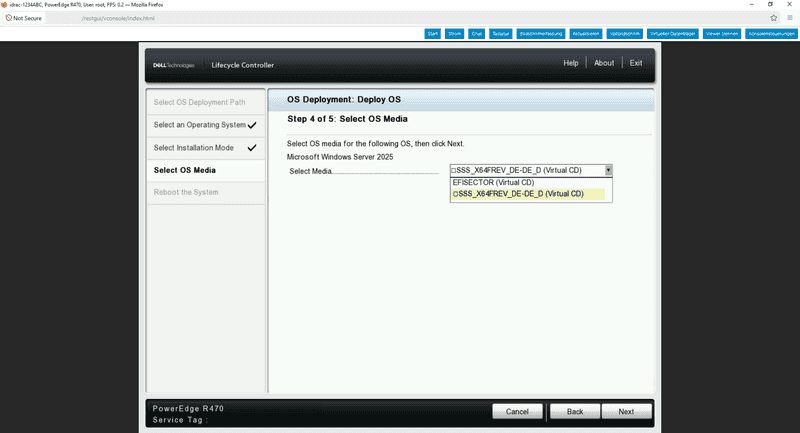Click Exit in the Lifecycle Controller header
The width and height of the screenshot is (800, 433).
636,63
